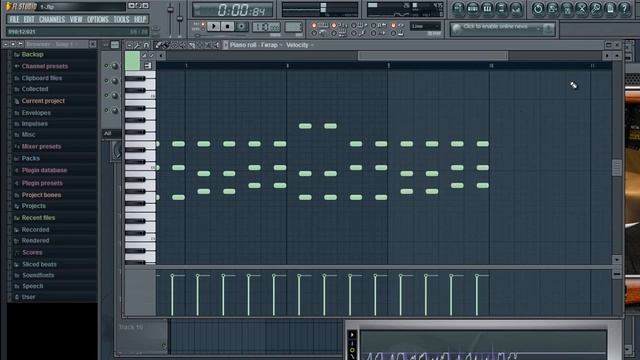
Task: Open the Line snap selector dropdown
Action: [x=425, y=26]
